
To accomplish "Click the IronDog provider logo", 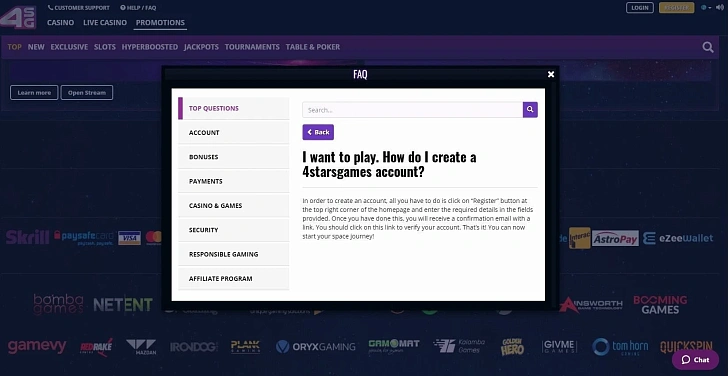I will 194,347.
